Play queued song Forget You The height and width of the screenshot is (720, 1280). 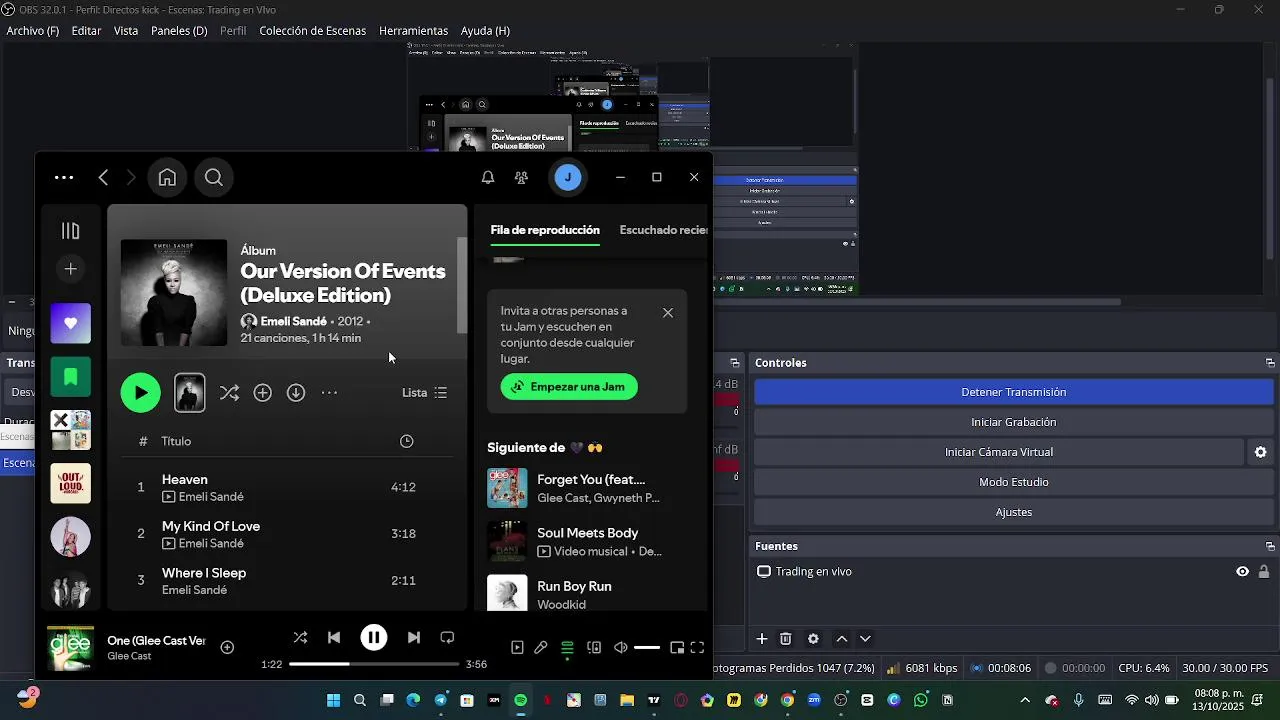click(587, 488)
